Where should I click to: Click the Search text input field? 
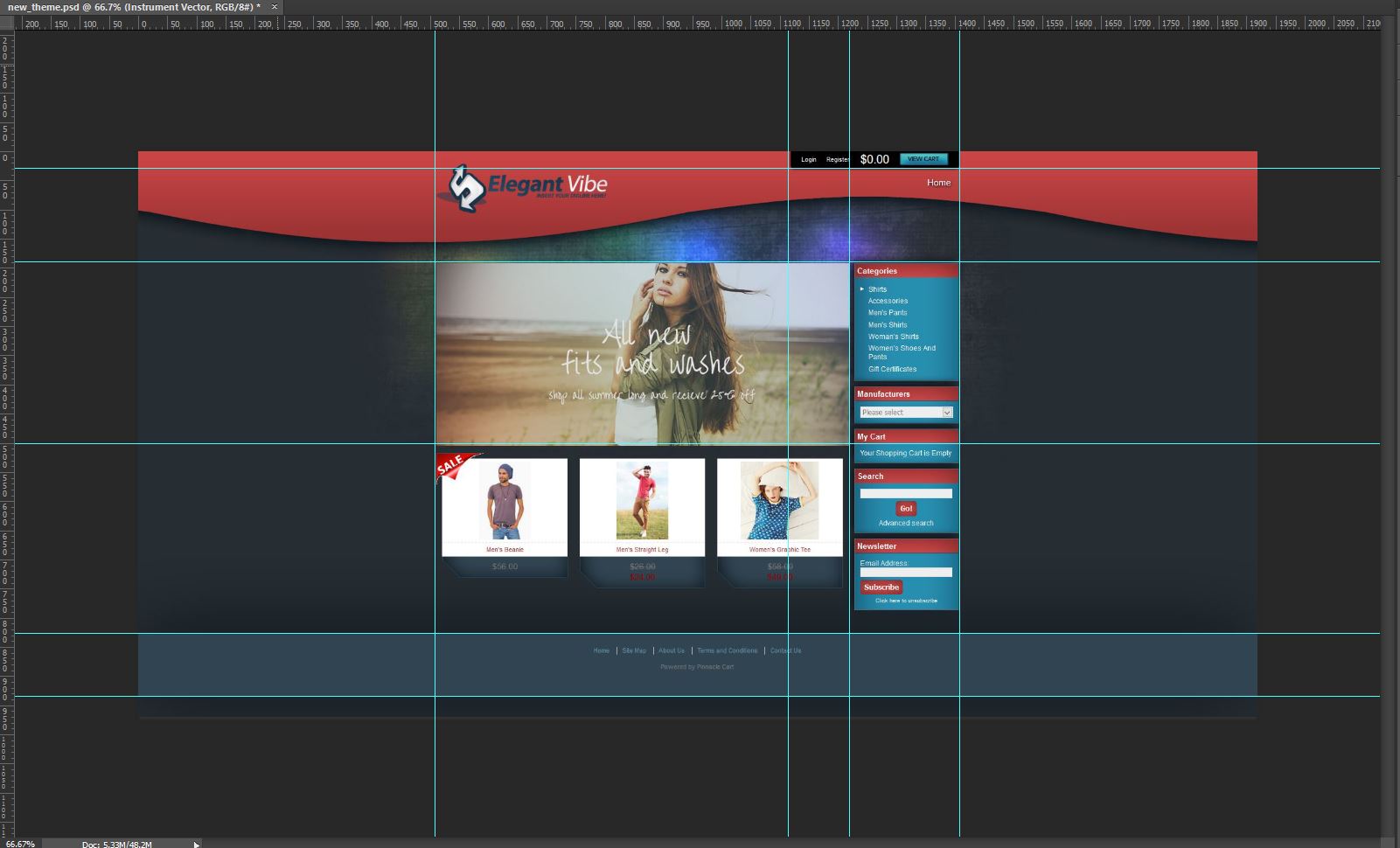tap(906, 493)
